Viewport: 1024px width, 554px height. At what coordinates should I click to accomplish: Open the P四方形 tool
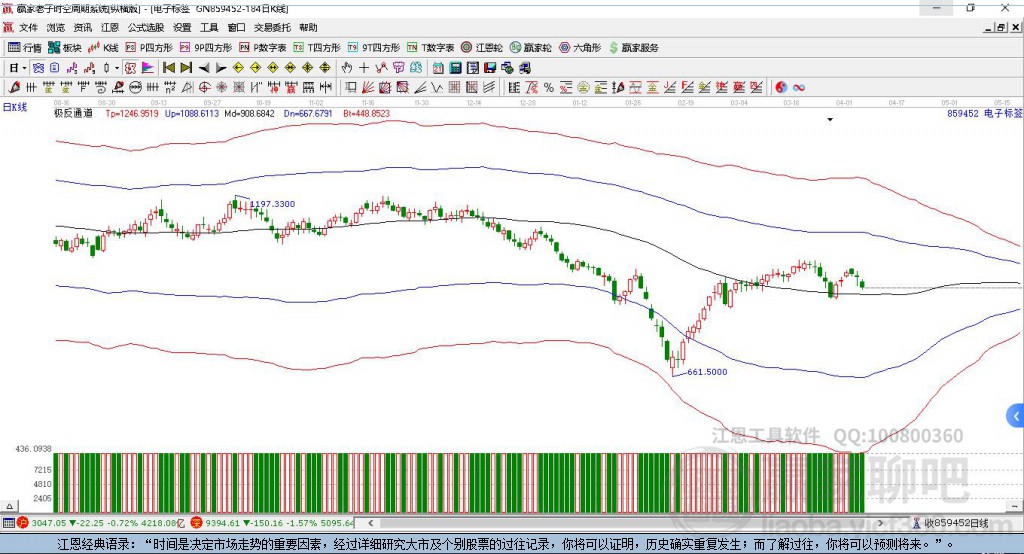[x=149, y=48]
